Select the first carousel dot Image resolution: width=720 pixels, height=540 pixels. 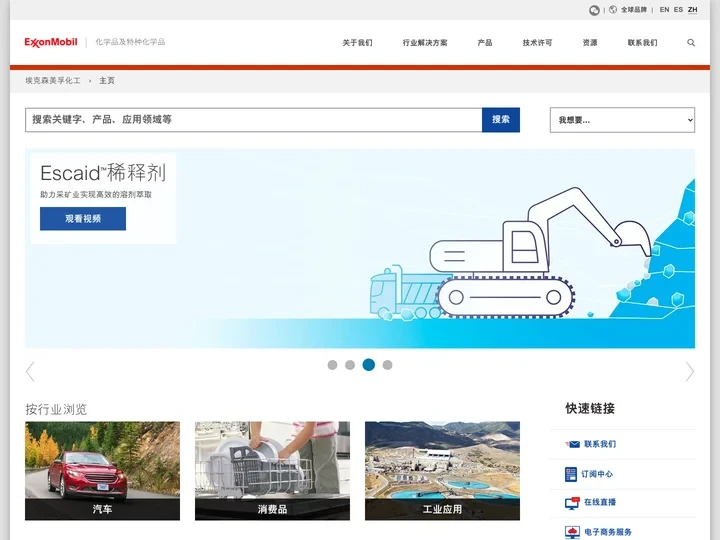point(332,365)
